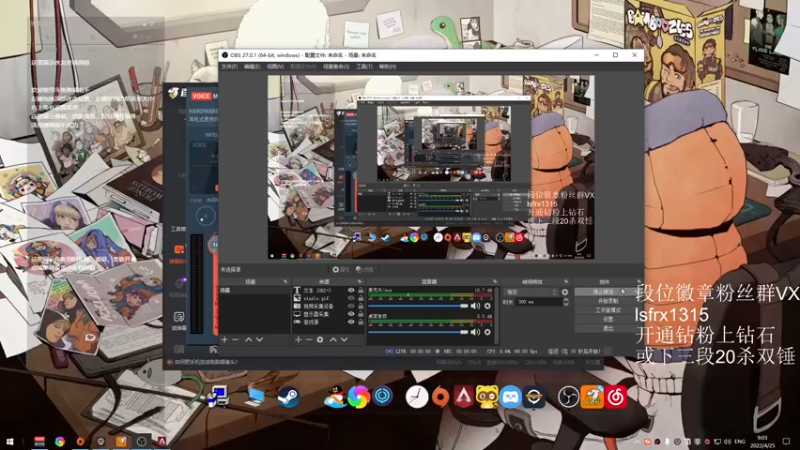Open the Steam desktop shortcut
Screen dimensions: 800x450
click(288, 397)
